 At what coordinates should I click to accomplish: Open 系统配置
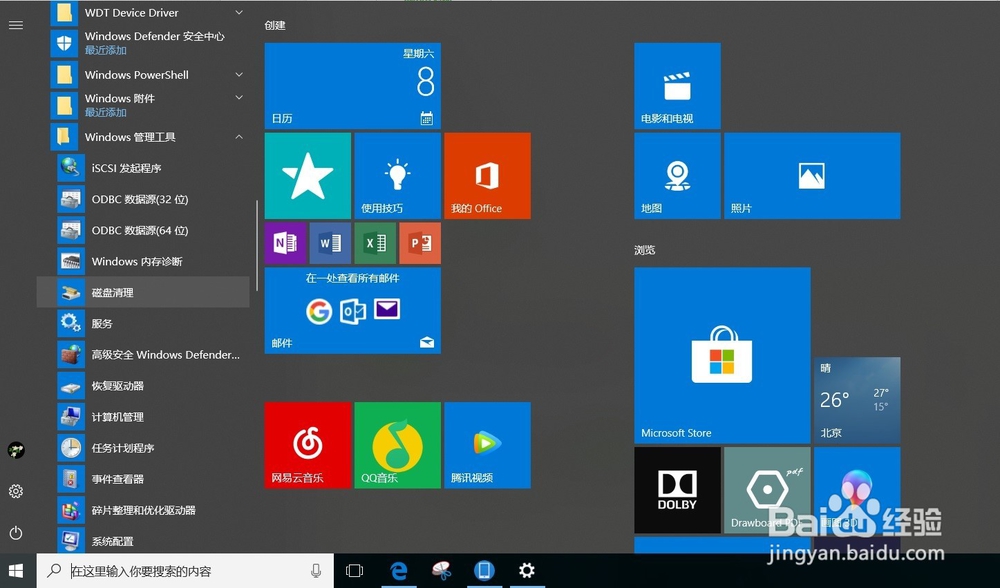(x=148, y=541)
